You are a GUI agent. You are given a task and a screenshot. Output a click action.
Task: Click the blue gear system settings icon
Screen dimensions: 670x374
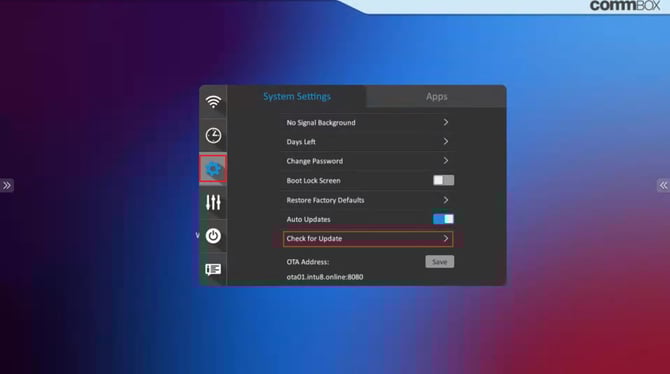click(213, 169)
